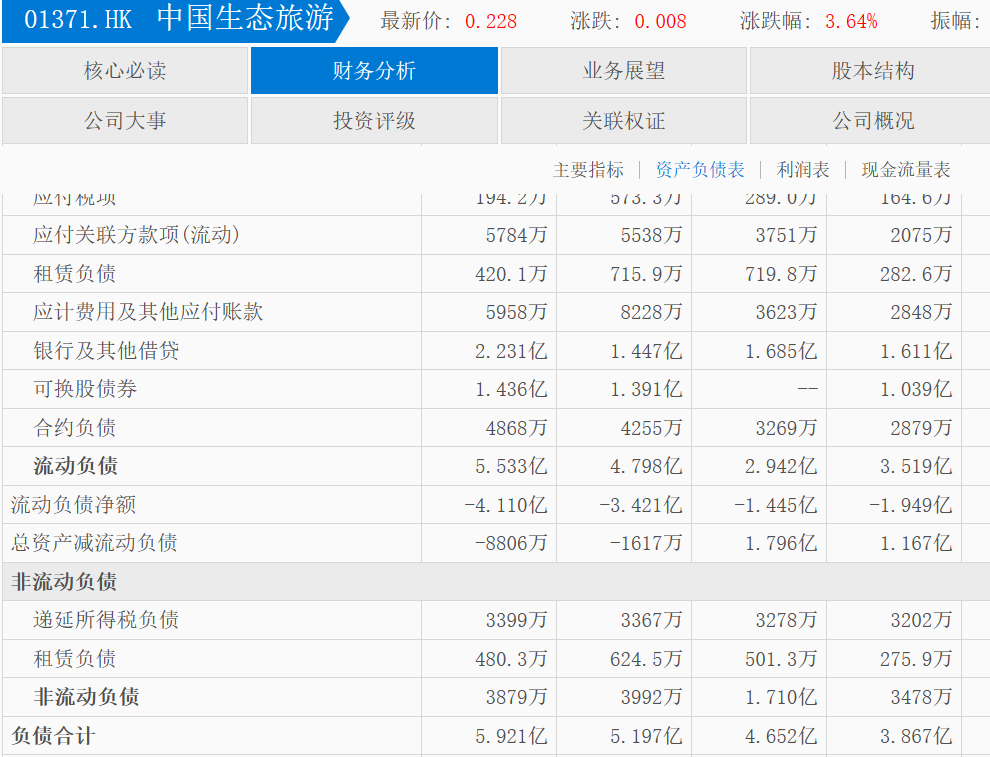Image resolution: width=990 pixels, height=757 pixels.
Task: Click the 主要指标 link
Action: 588,170
